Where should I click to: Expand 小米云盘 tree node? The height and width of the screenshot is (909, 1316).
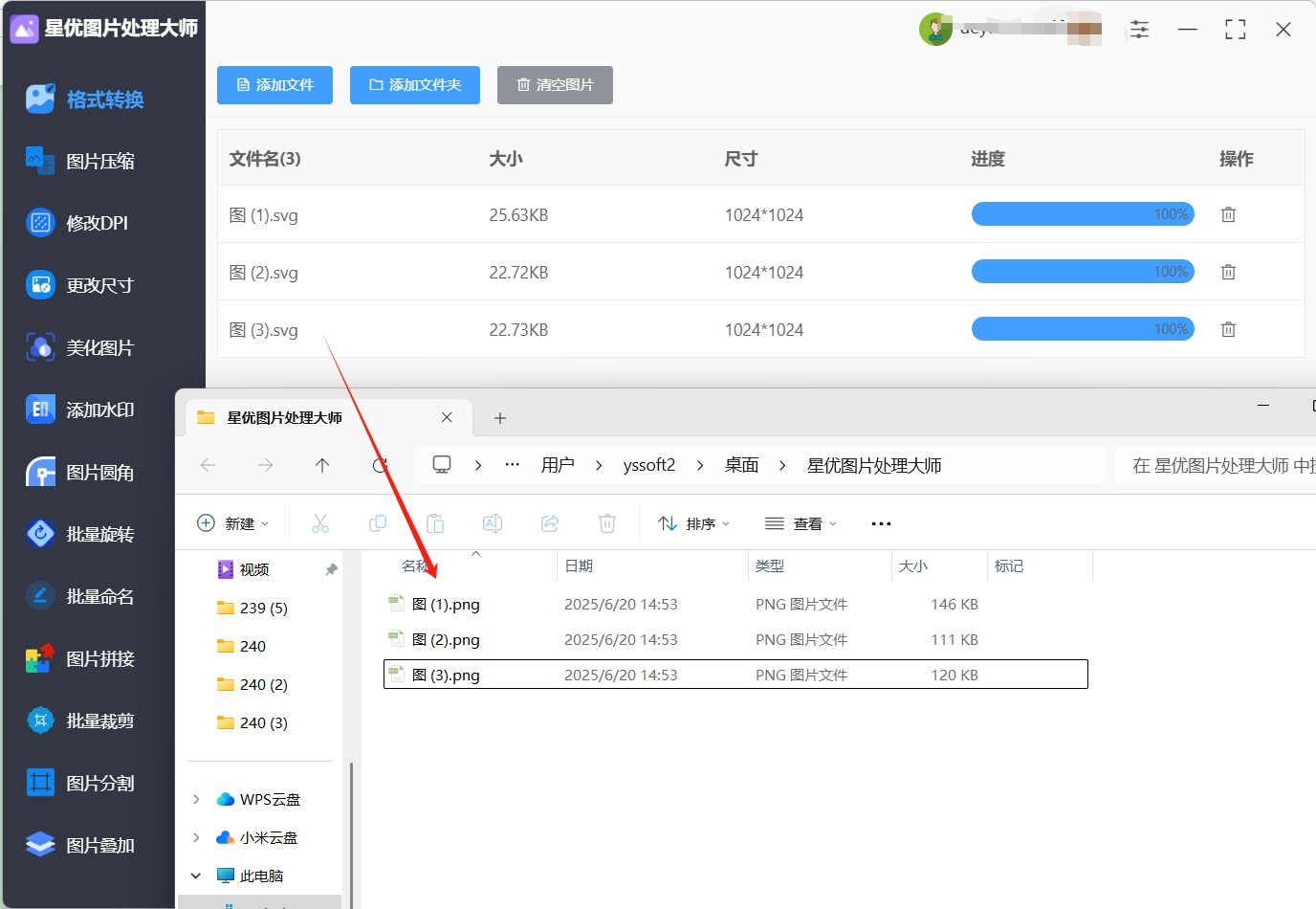(x=196, y=837)
